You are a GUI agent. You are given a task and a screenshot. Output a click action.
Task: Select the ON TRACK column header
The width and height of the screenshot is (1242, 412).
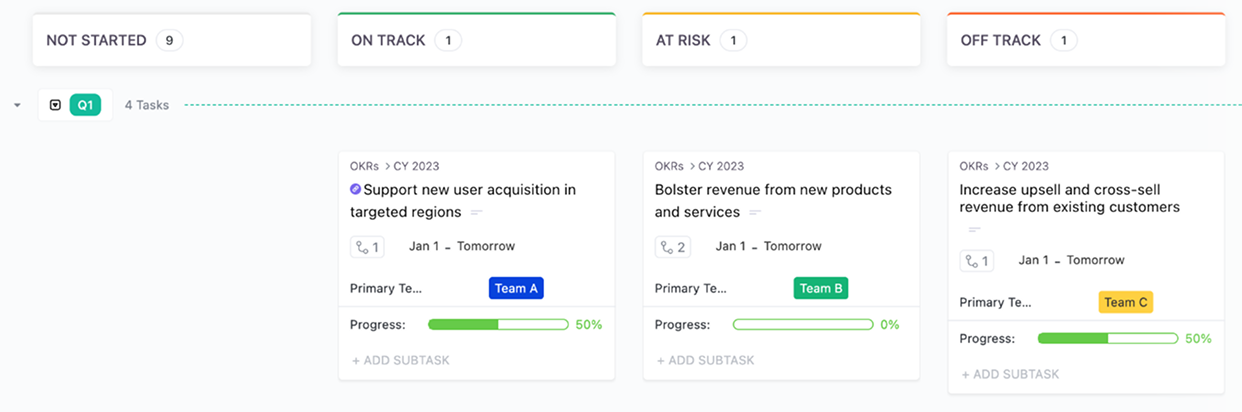(476, 40)
